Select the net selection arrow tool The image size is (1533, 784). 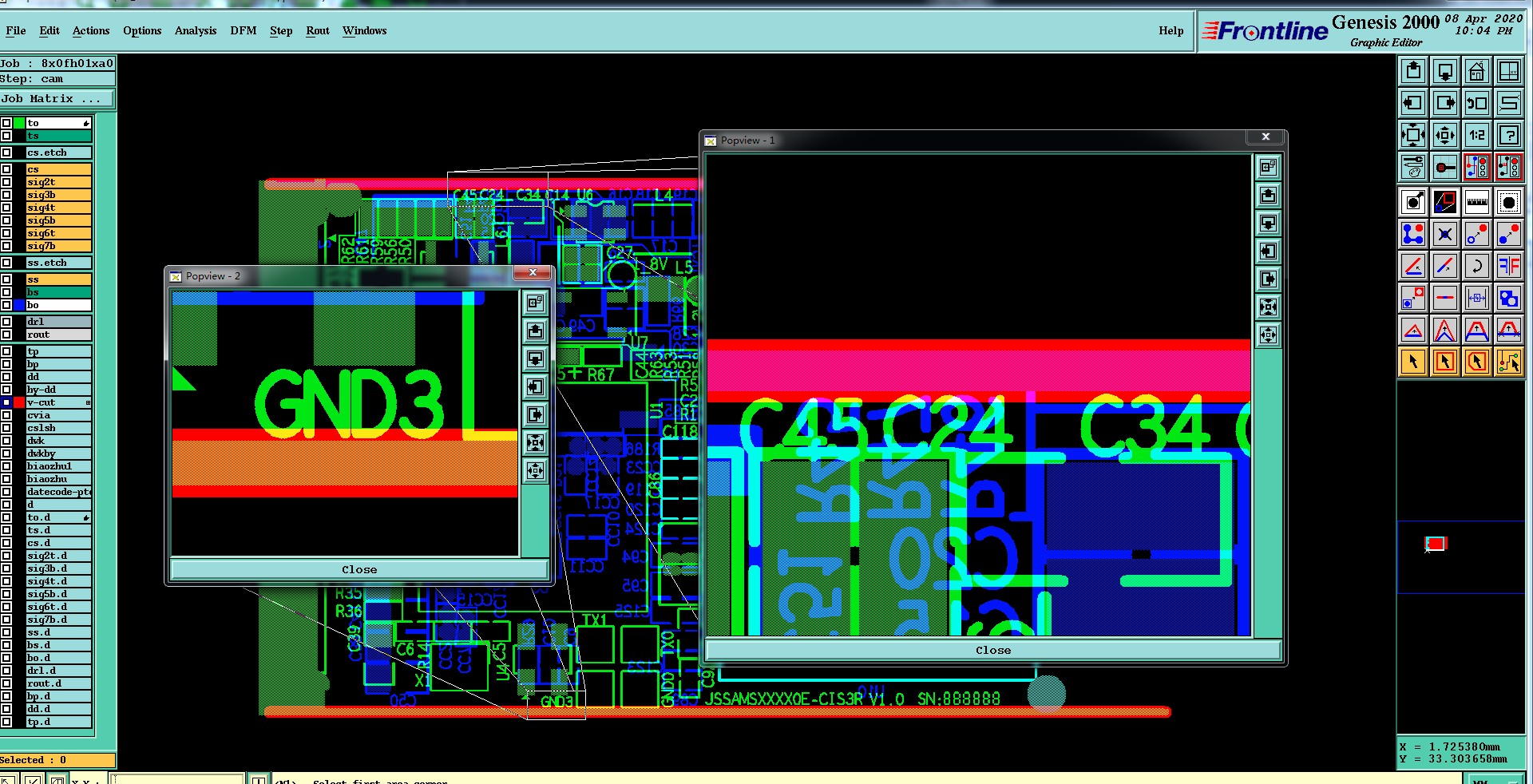1509,362
